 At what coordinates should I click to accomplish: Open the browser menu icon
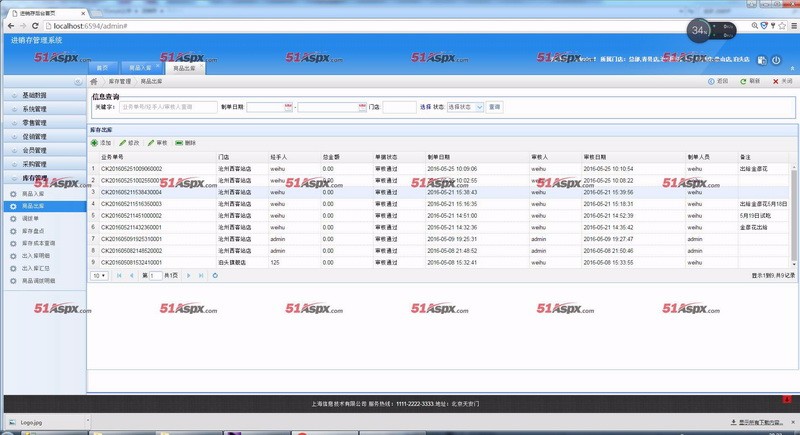794,25
